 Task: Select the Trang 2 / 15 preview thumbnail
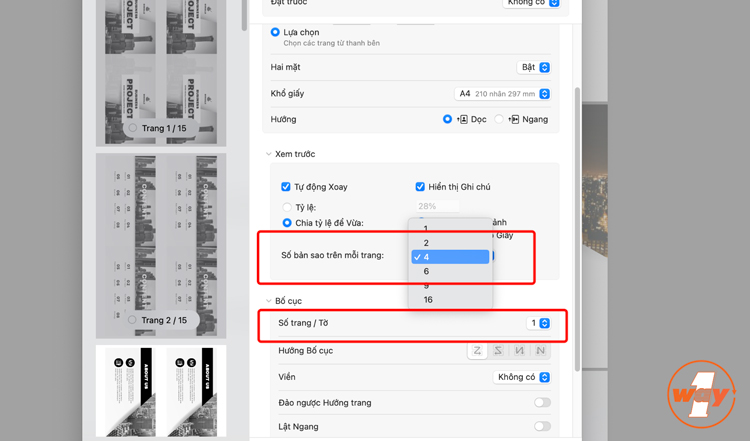click(161, 246)
